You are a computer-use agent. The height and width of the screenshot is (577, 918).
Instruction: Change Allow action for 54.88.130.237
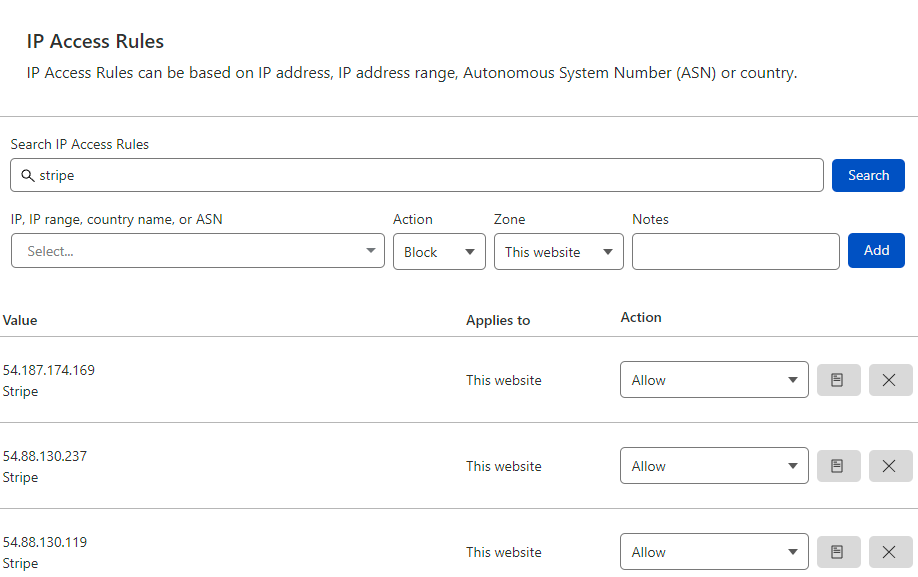[714, 466]
